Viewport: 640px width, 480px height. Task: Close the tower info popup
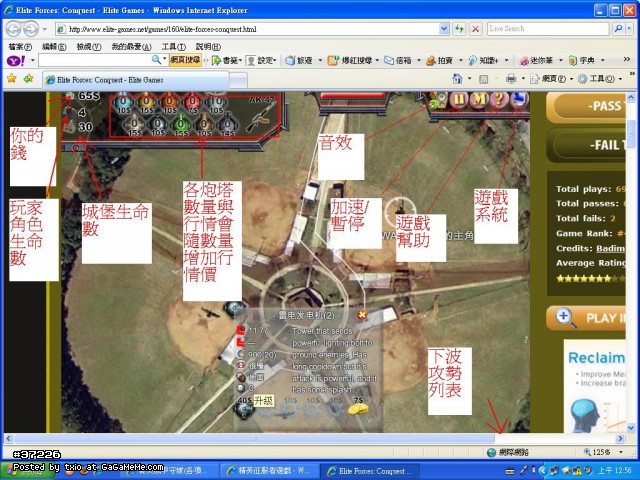point(362,314)
